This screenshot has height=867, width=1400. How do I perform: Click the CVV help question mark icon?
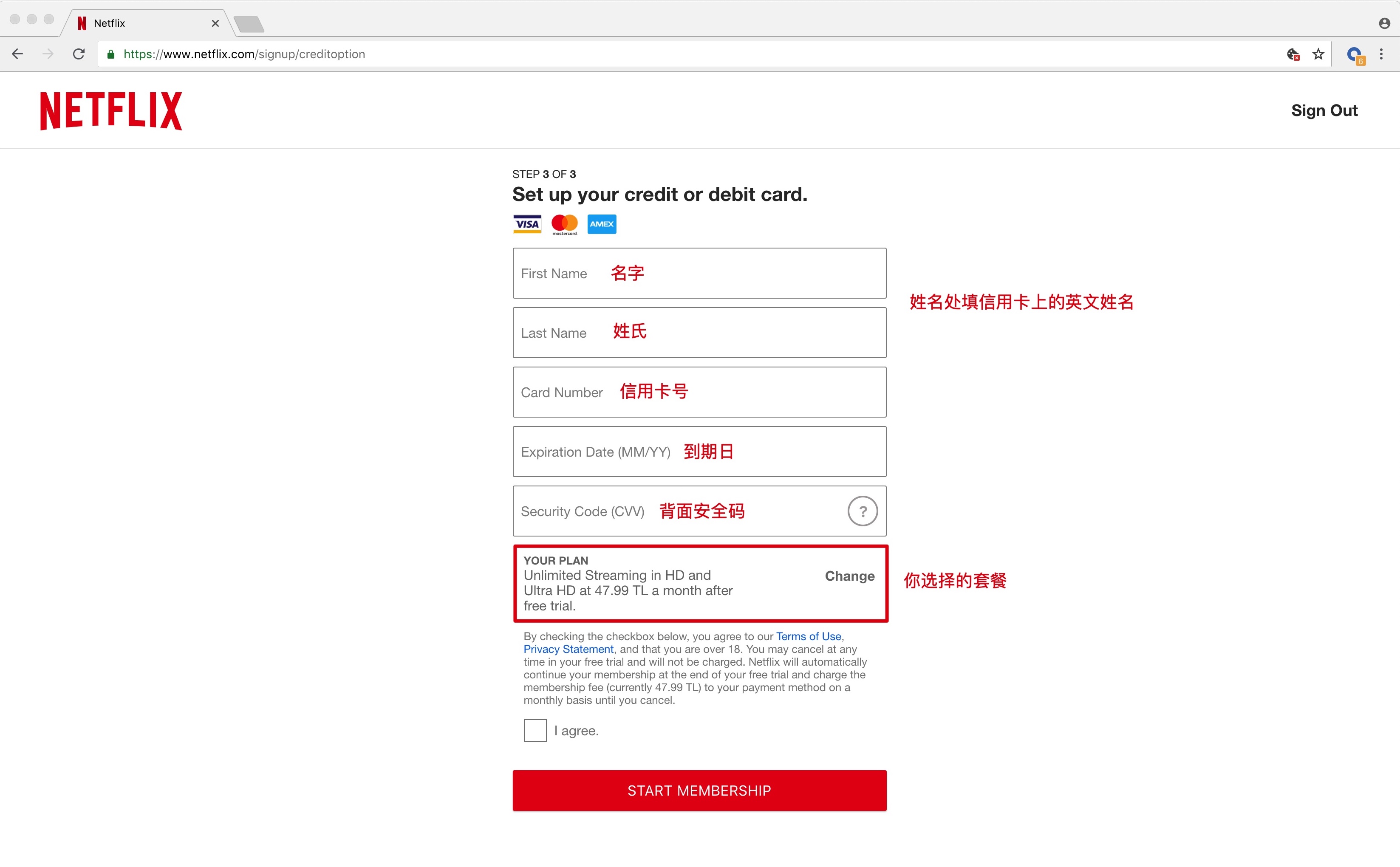pos(862,511)
